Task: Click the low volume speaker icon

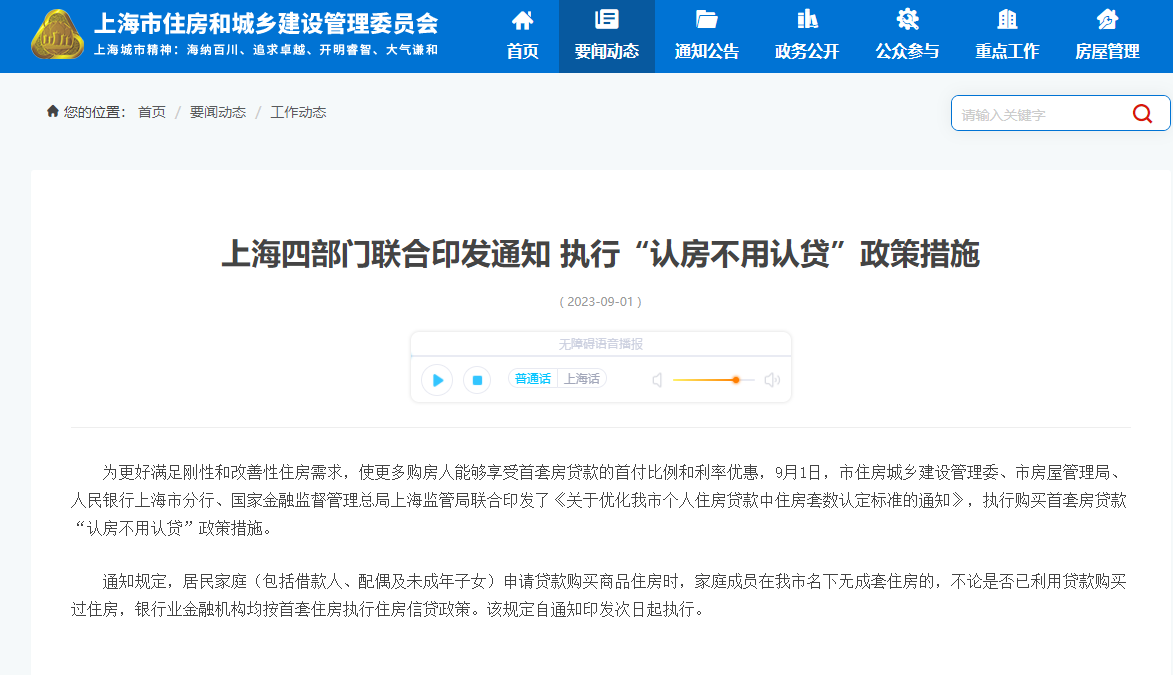Action: tap(657, 380)
